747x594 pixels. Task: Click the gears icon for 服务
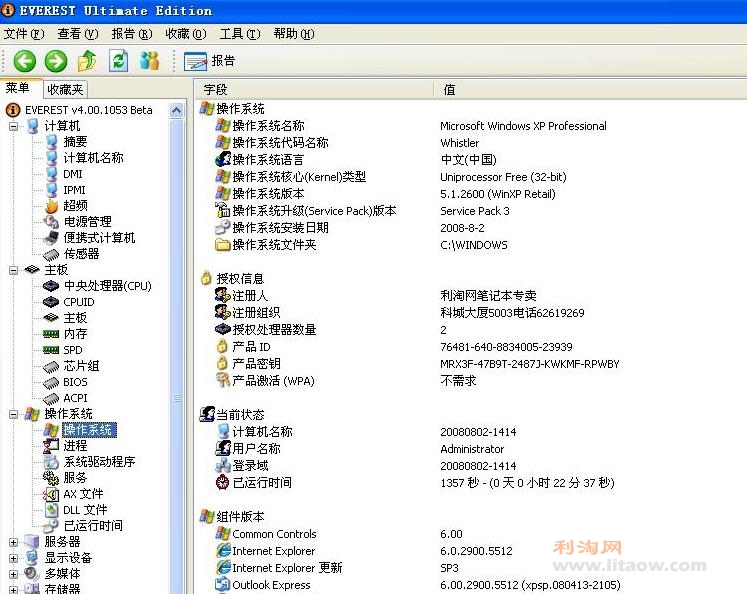point(51,478)
